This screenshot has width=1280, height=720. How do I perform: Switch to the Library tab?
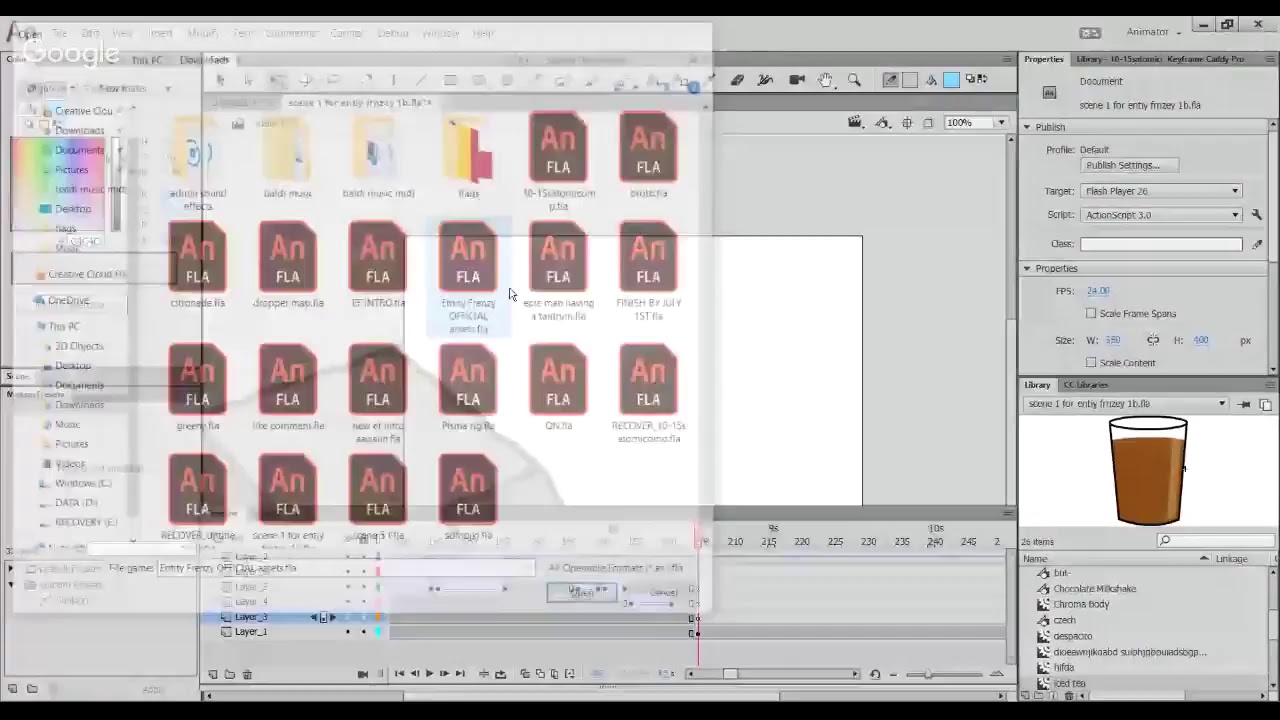(1037, 385)
